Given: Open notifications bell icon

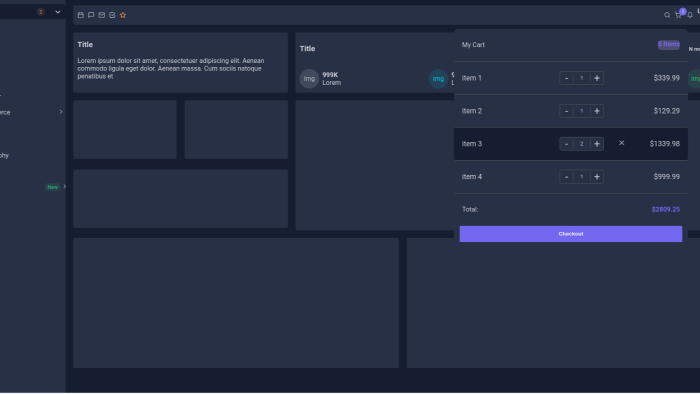Looking at the screenshot, I should (x=690, y=15).
